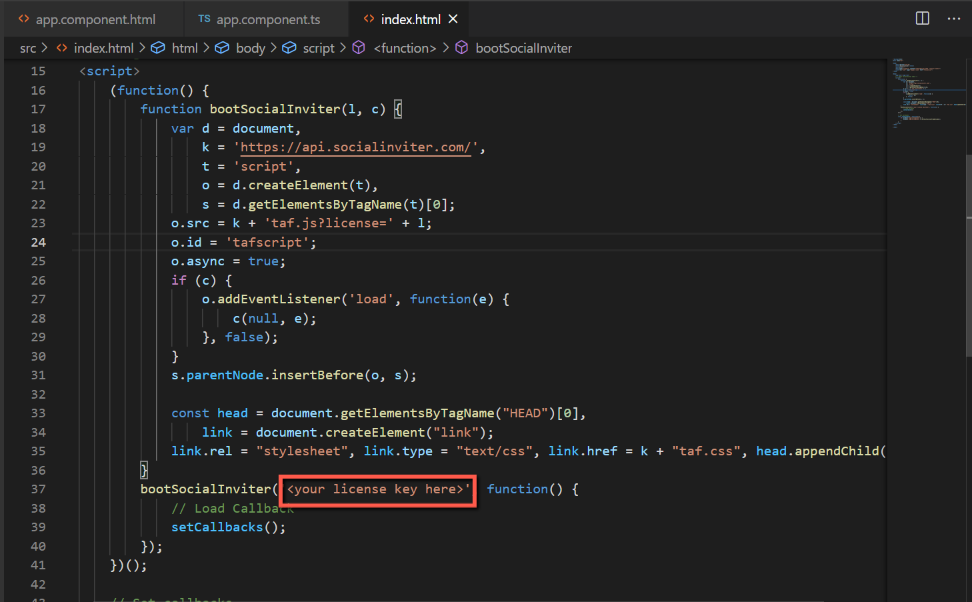Click the HTML icon beside index.html breadcrumb
The width and height of the screenshot is (972, 602).
pos(62,48)
